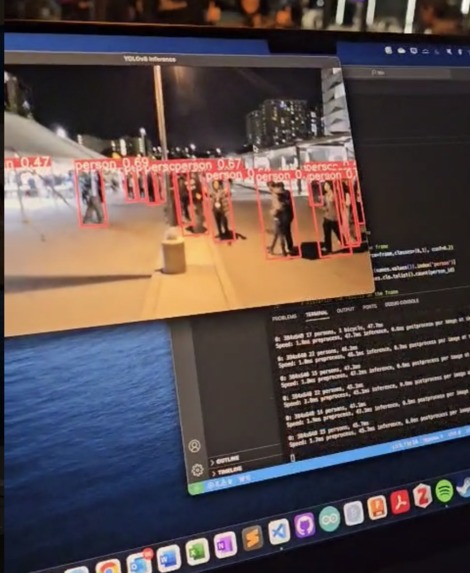The image size is (470, 573).
Task: Open Microsoft OneNote from the dock
Action: (x=224, y=546)
